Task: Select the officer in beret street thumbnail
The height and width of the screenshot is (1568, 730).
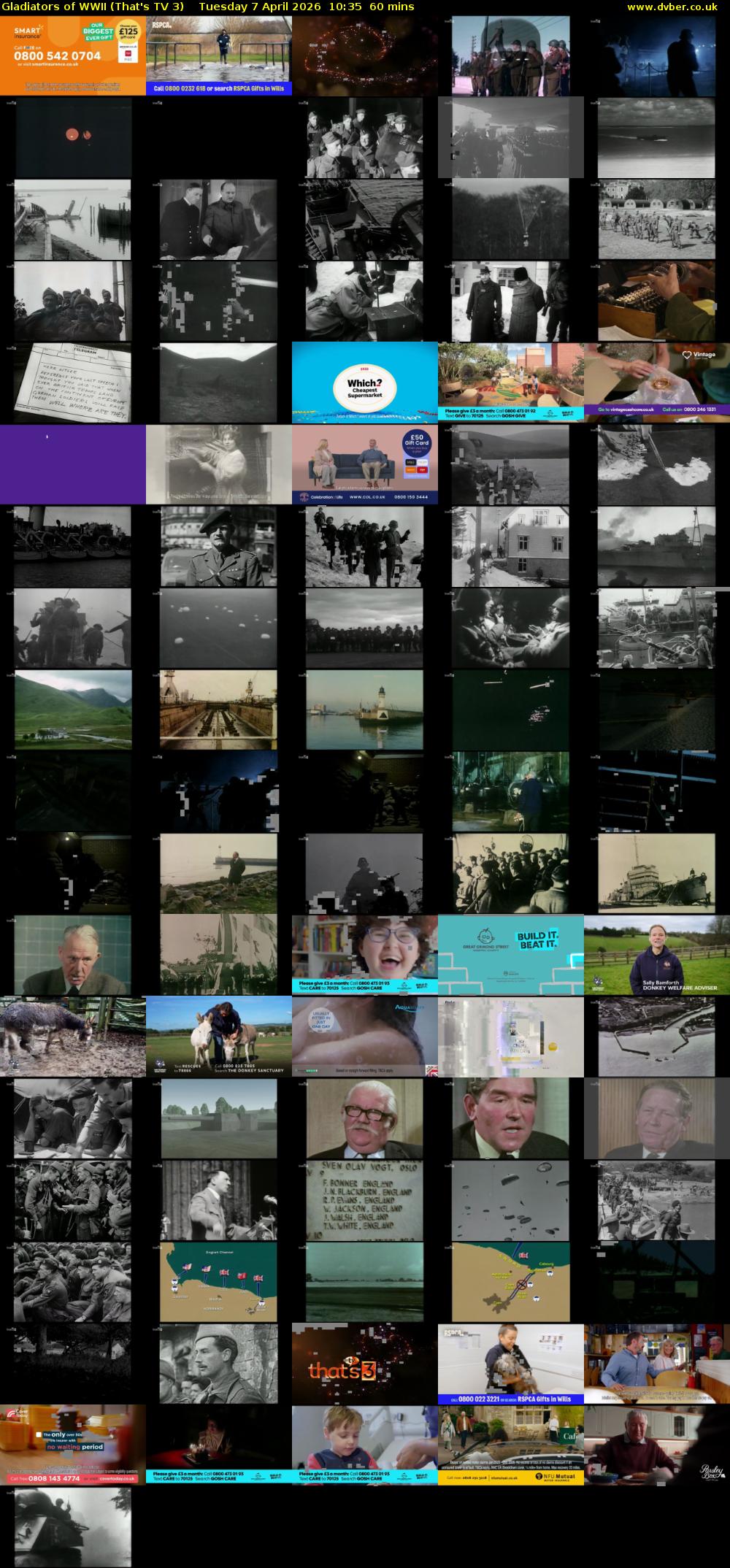Action: (x=219, y=545)
